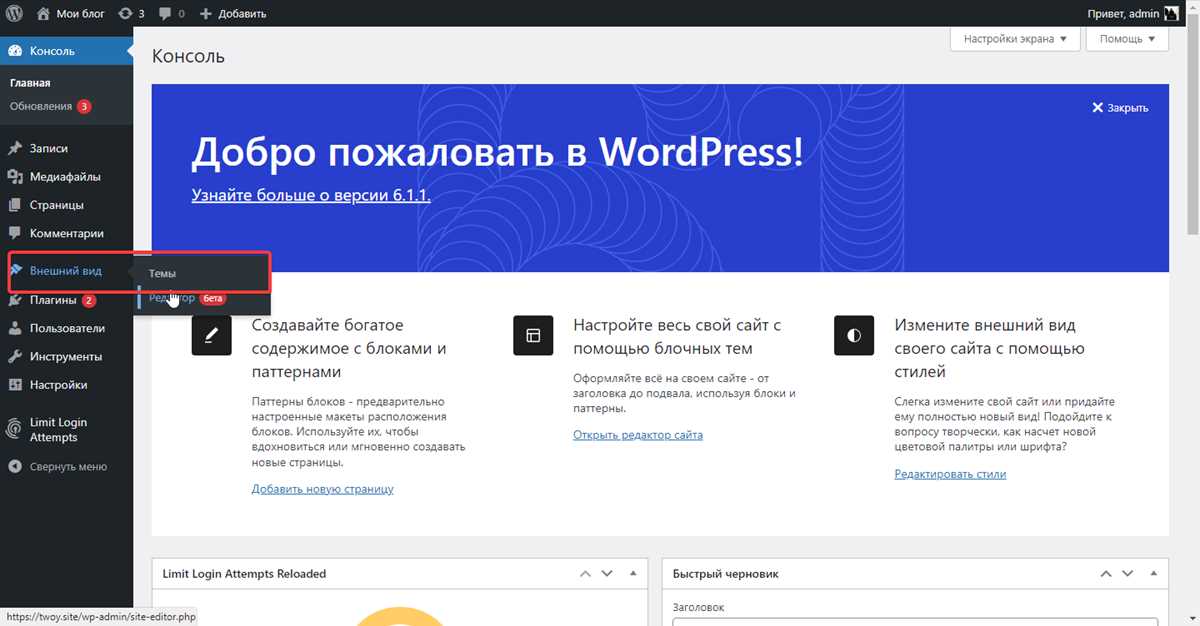The width and height of the screenshot is (1200, 626).
Task: Click the layout icon for block themes
Action: coord(533,336)
